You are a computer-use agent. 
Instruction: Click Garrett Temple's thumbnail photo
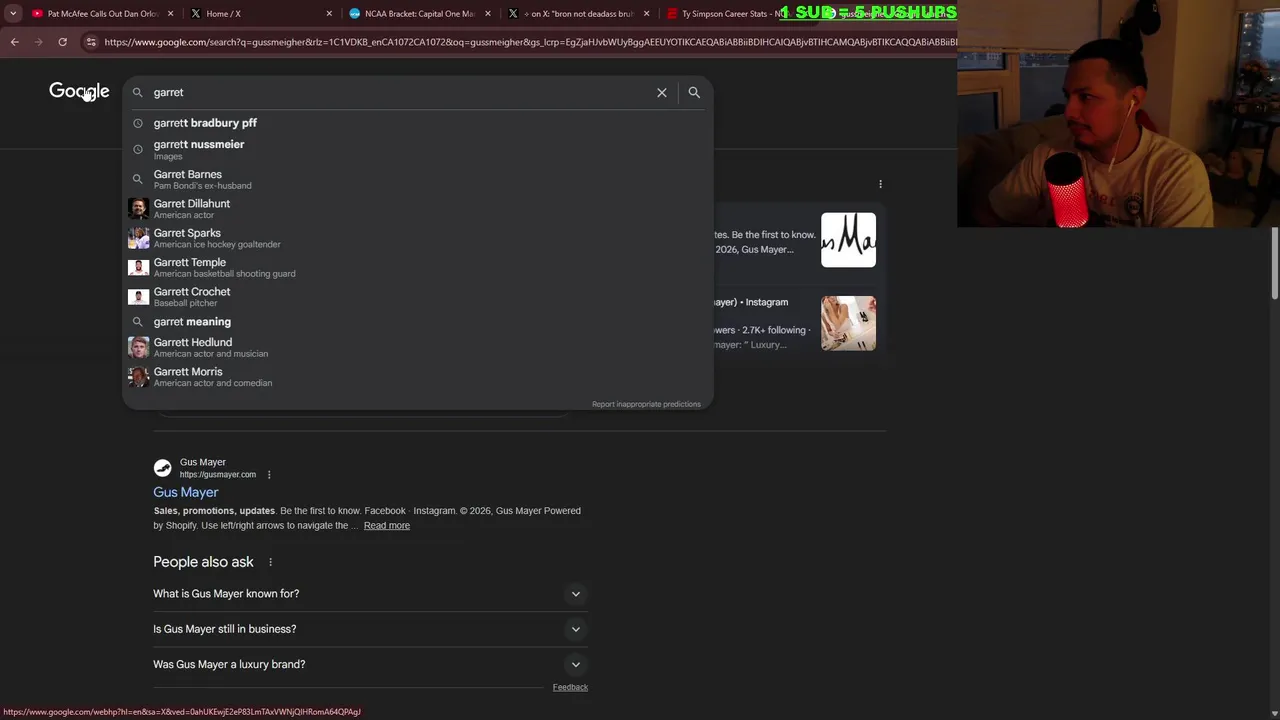click(138, 267)
